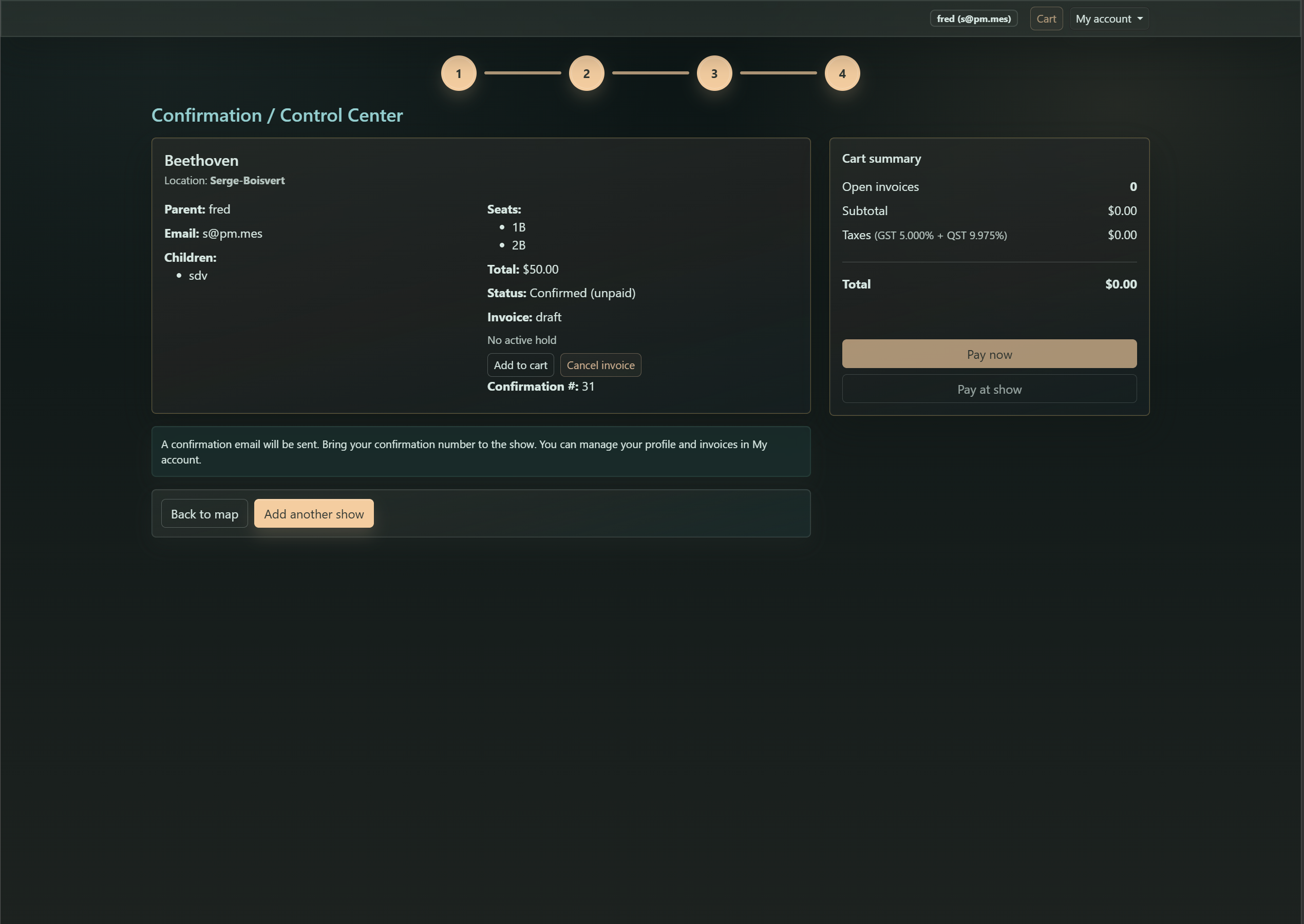1304x924 pixels.
Task: Click step 2 circle in the progress indicator
Action: [x=586, y=73]
